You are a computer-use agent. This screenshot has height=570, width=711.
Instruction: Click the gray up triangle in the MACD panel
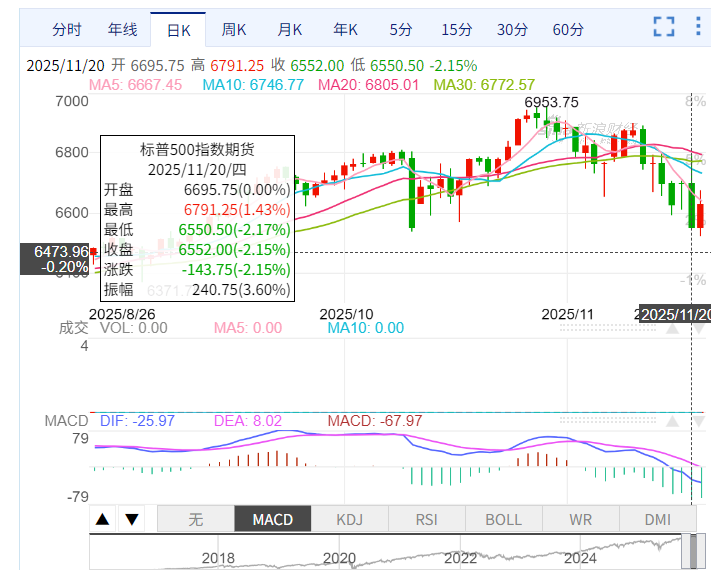coord(672,421)
